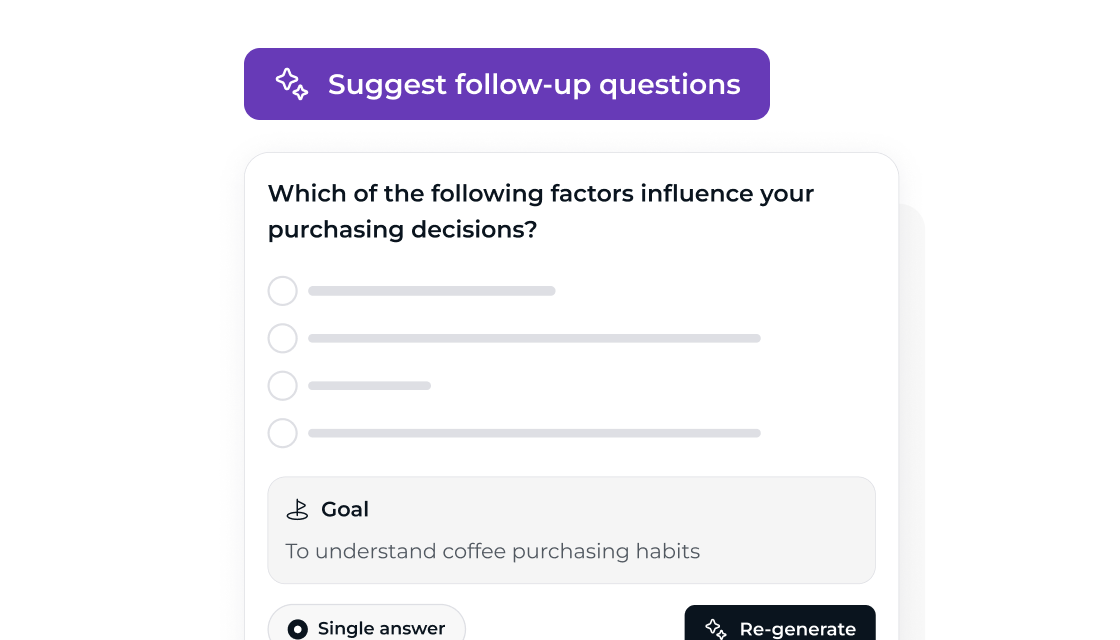Click the sparkle icon in the purple button
The width and height of the screenshot is (1120, 640).
click(292, 84)
